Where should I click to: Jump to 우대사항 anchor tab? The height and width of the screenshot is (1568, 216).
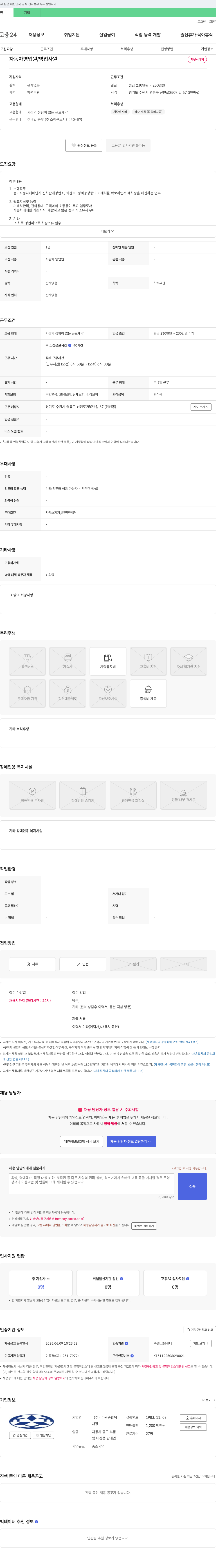pos(87,49)
